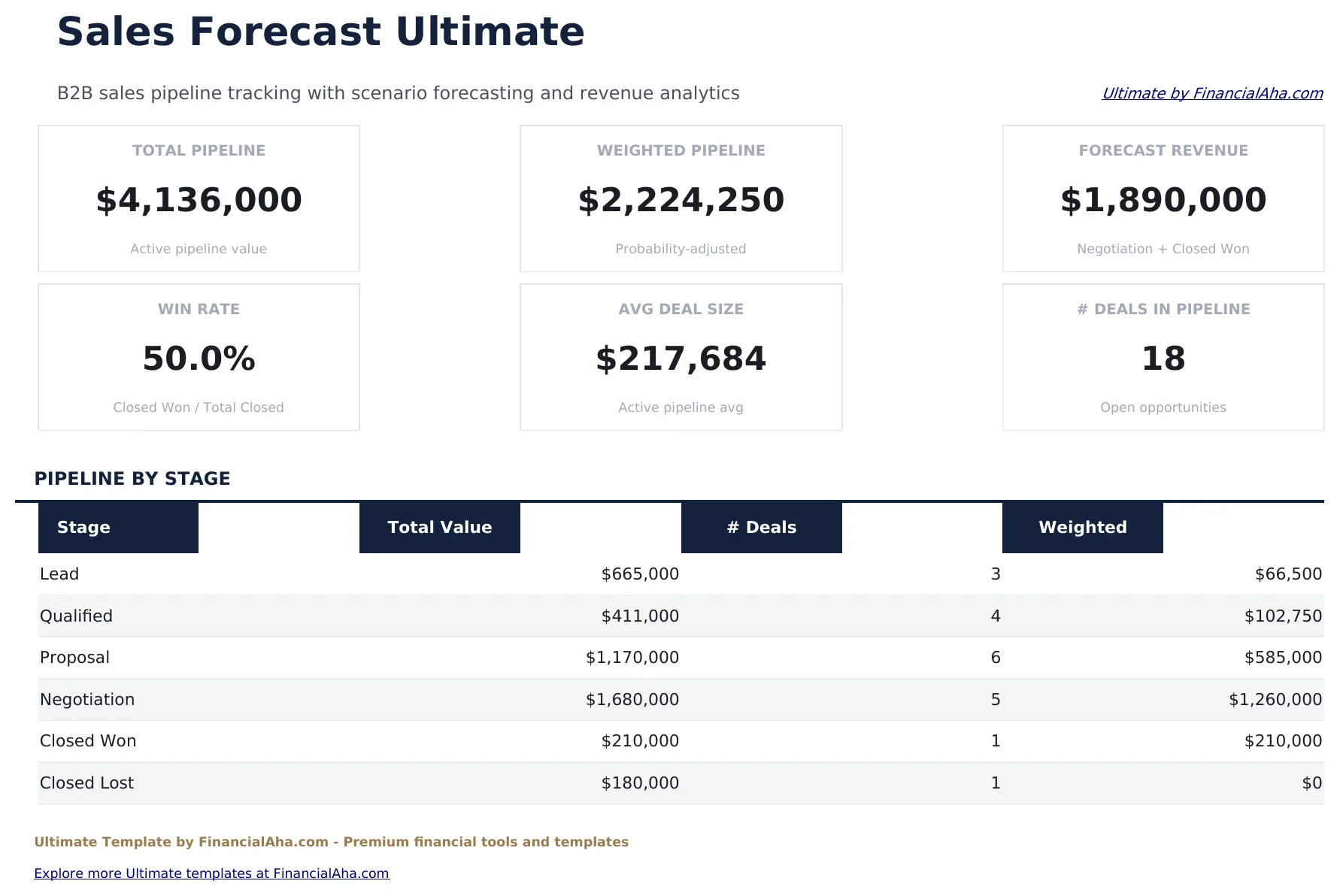Select the Forecast Revenue card
The height and width of the screenshot is (896, 1340).
(x=1163, y=198)
